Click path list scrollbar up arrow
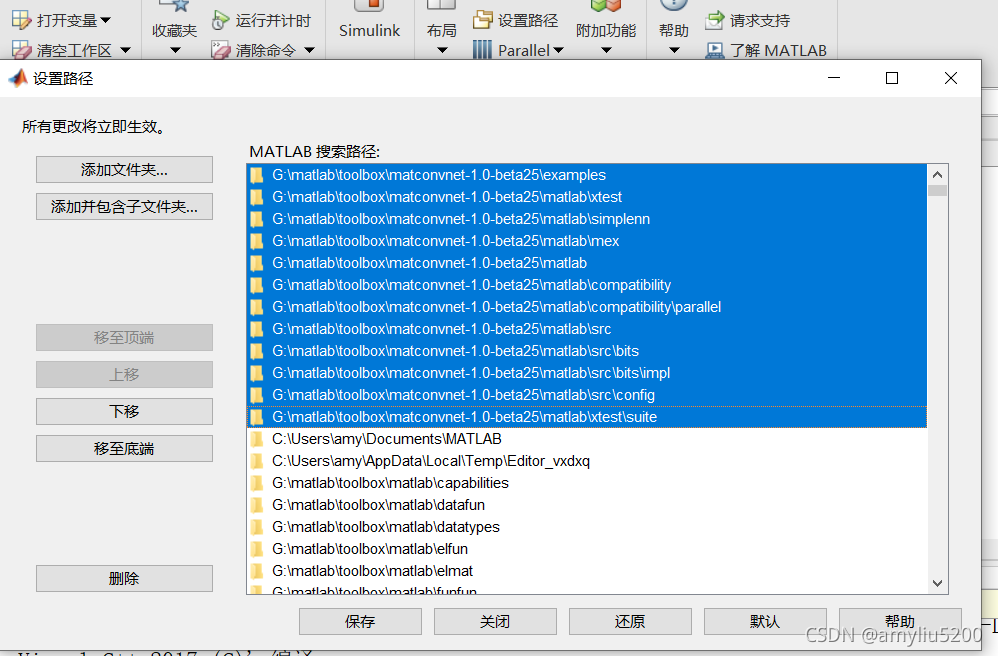 937,175
